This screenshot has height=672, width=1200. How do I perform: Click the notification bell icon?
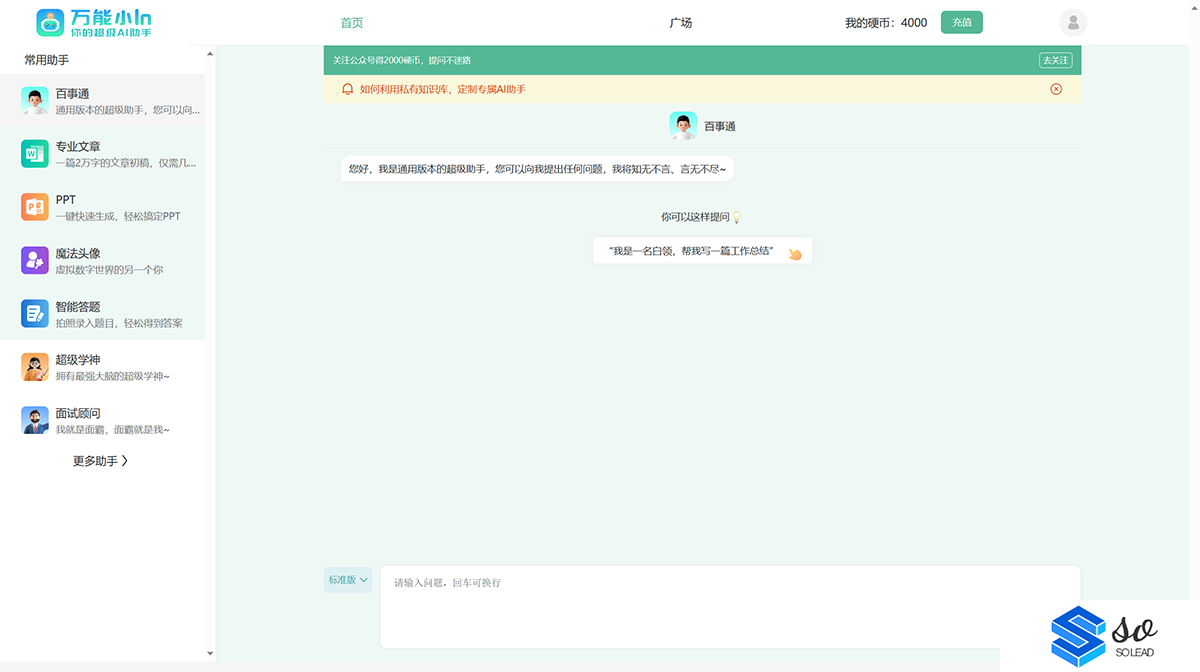348,89
